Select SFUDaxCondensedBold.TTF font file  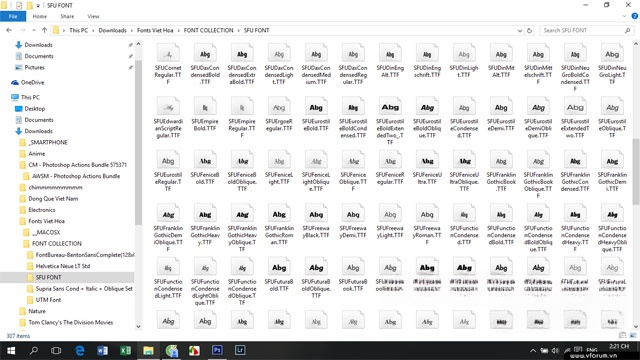tap(205, 65)
